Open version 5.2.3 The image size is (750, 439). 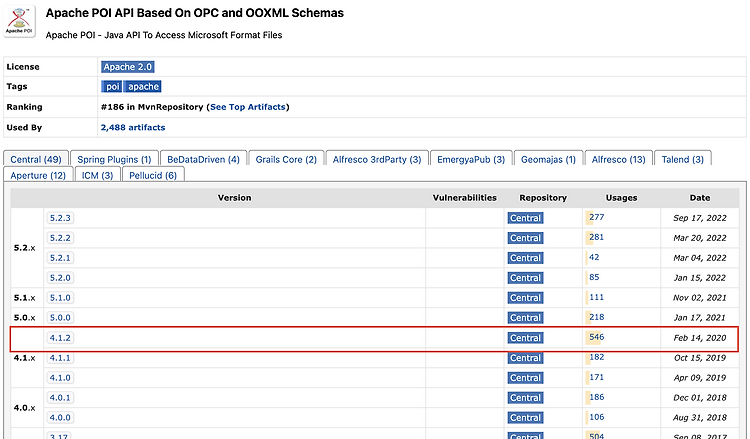(60, 218)
